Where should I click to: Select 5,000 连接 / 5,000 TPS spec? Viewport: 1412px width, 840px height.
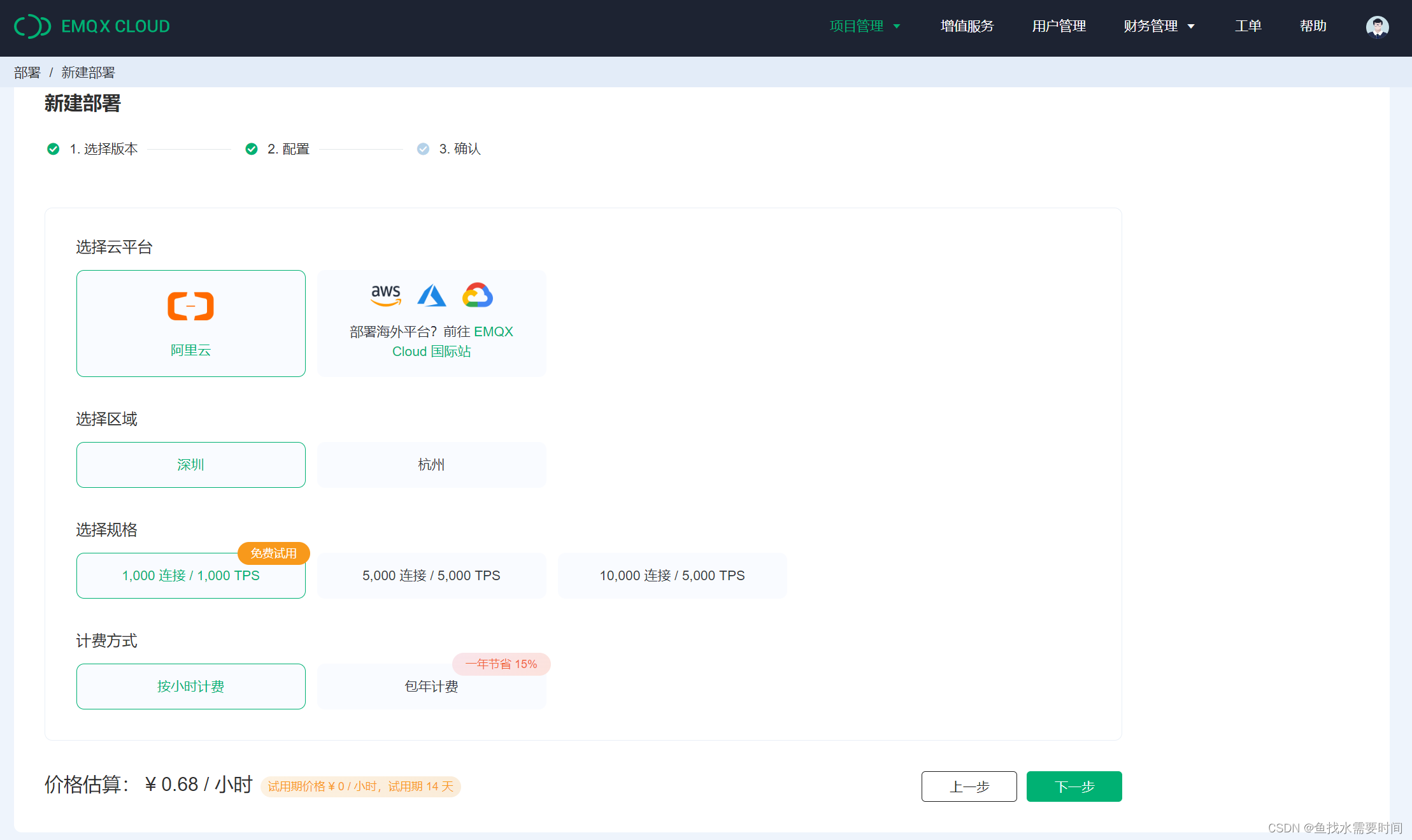coord(431,576)
